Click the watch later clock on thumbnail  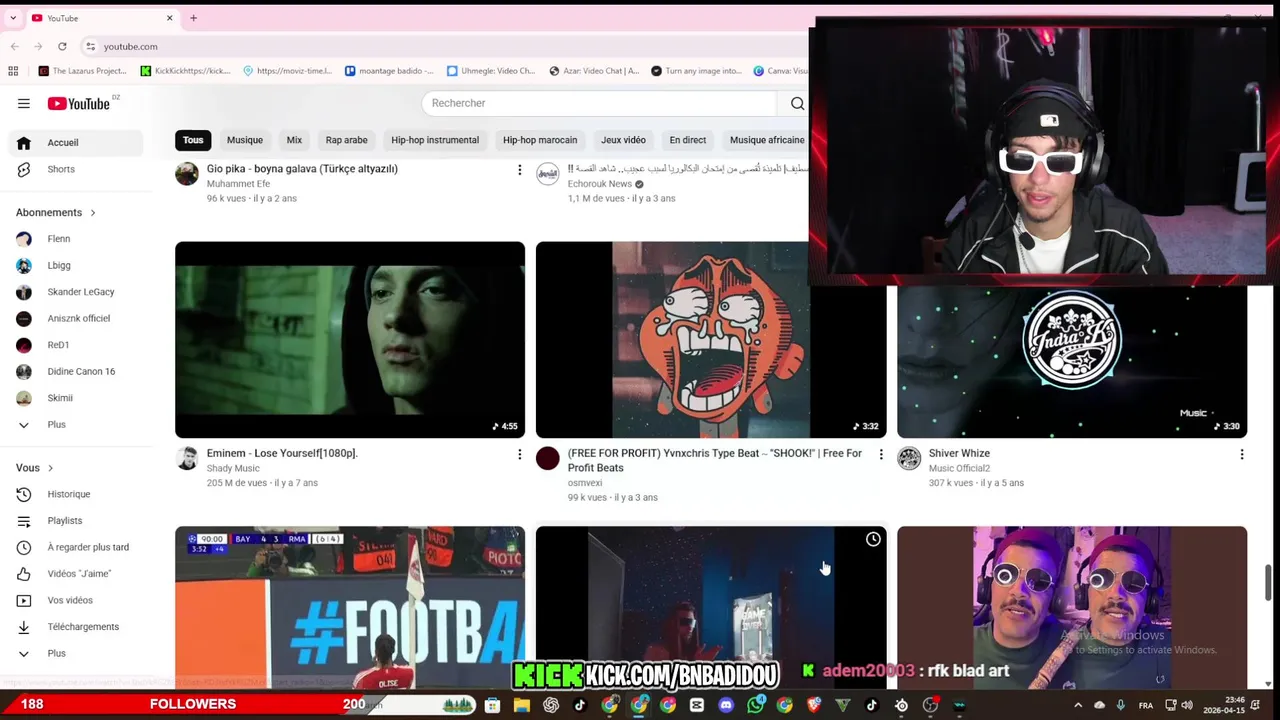873,540
